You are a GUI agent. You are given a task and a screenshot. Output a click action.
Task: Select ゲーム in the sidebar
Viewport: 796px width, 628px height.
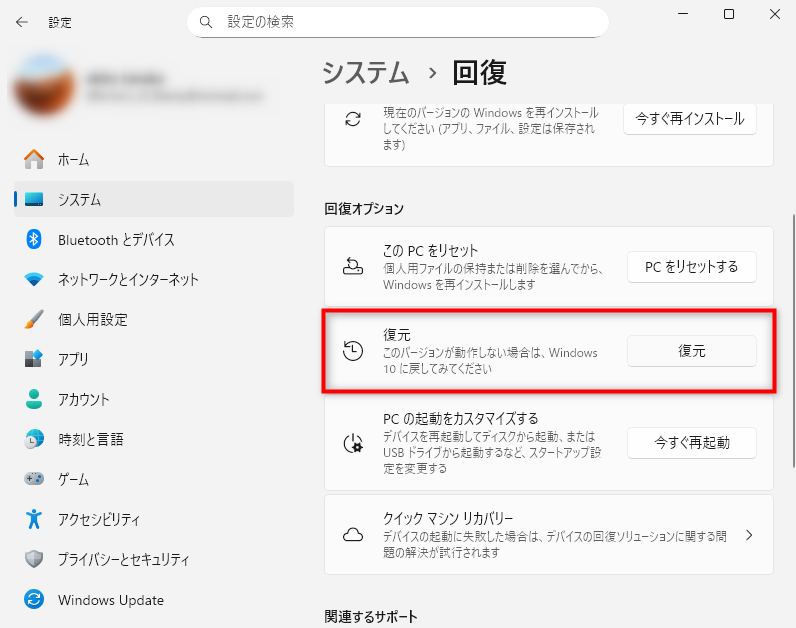(x=73, y=480)
